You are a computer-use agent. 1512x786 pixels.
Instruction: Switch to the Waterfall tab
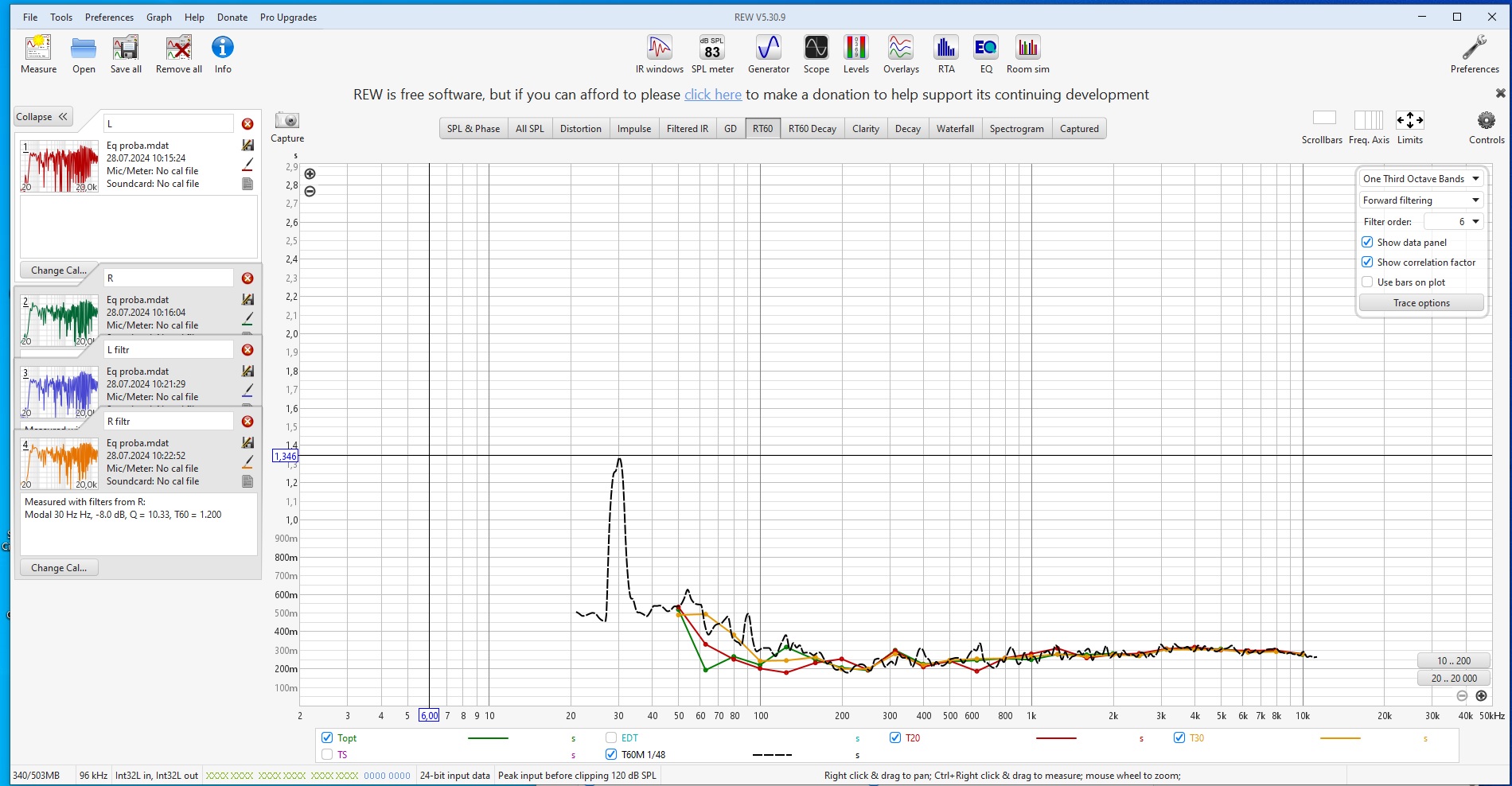(x=954, y=129)
